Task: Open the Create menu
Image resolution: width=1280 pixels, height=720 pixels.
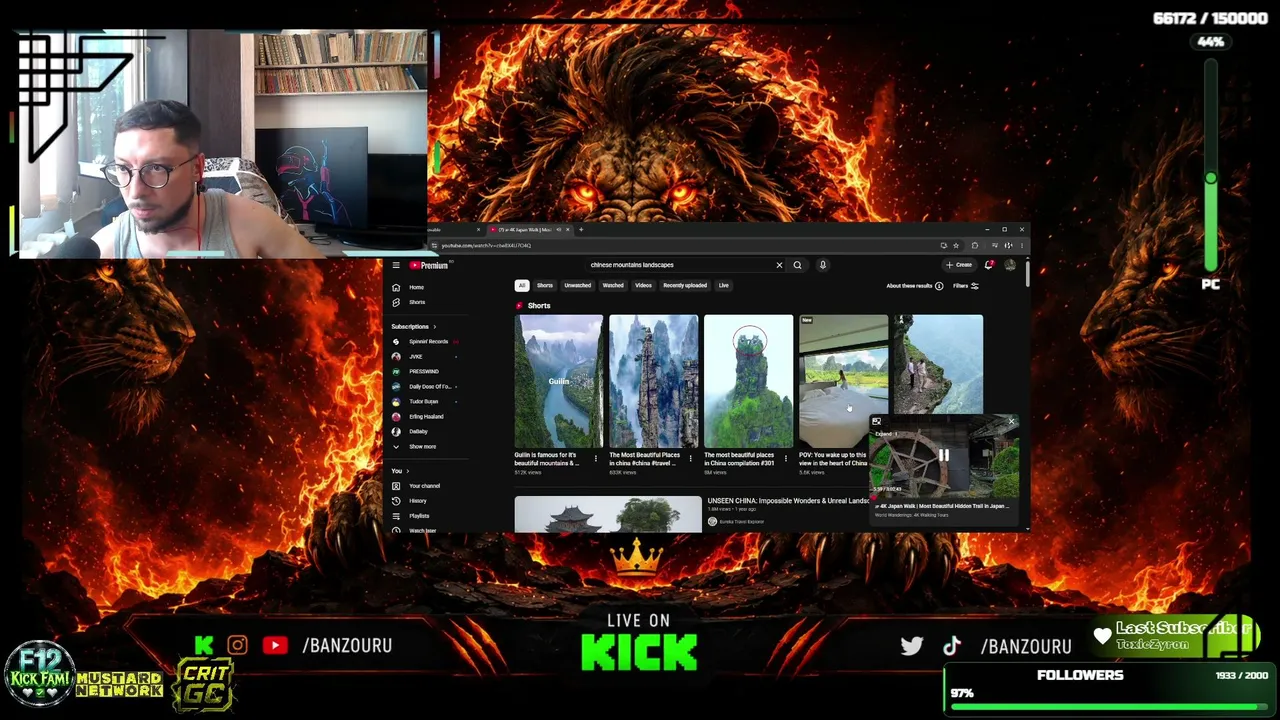Action: (959, 265)
